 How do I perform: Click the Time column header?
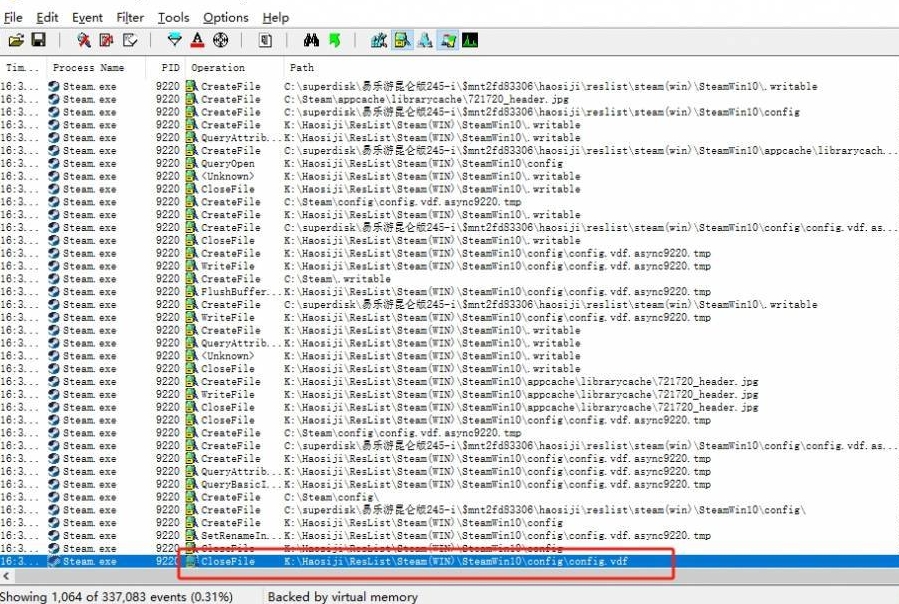[22, 68]
